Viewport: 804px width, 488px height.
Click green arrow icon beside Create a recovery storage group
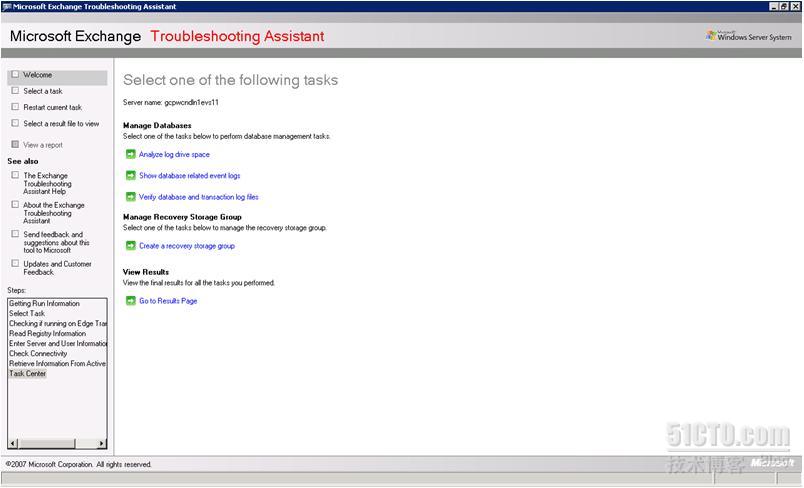(x=131, y=246)
